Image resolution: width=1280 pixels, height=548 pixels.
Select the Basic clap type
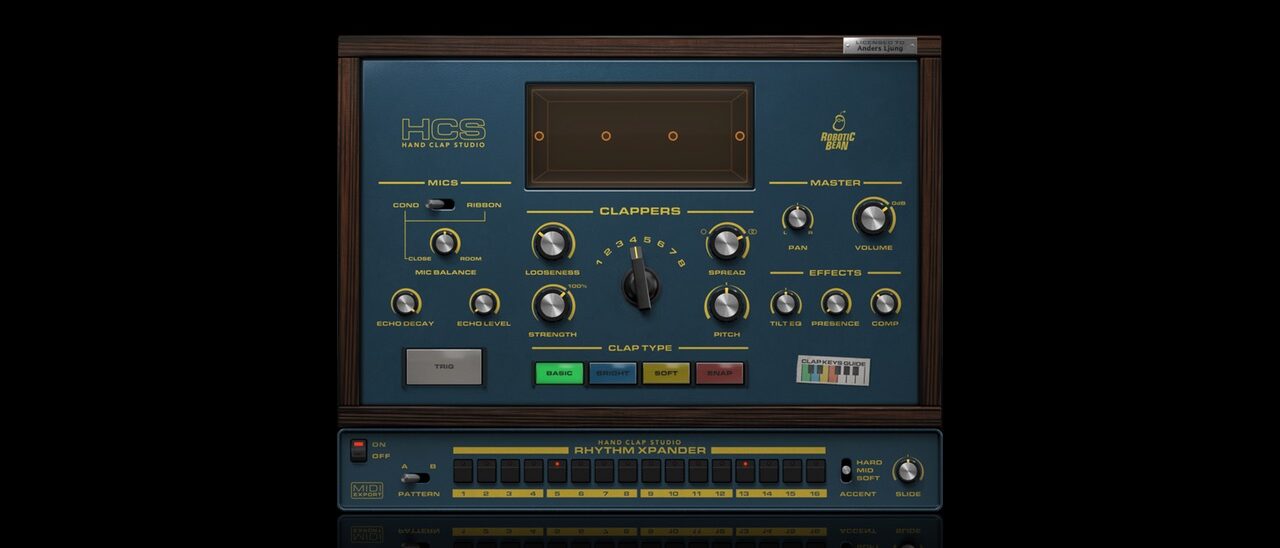559,373
